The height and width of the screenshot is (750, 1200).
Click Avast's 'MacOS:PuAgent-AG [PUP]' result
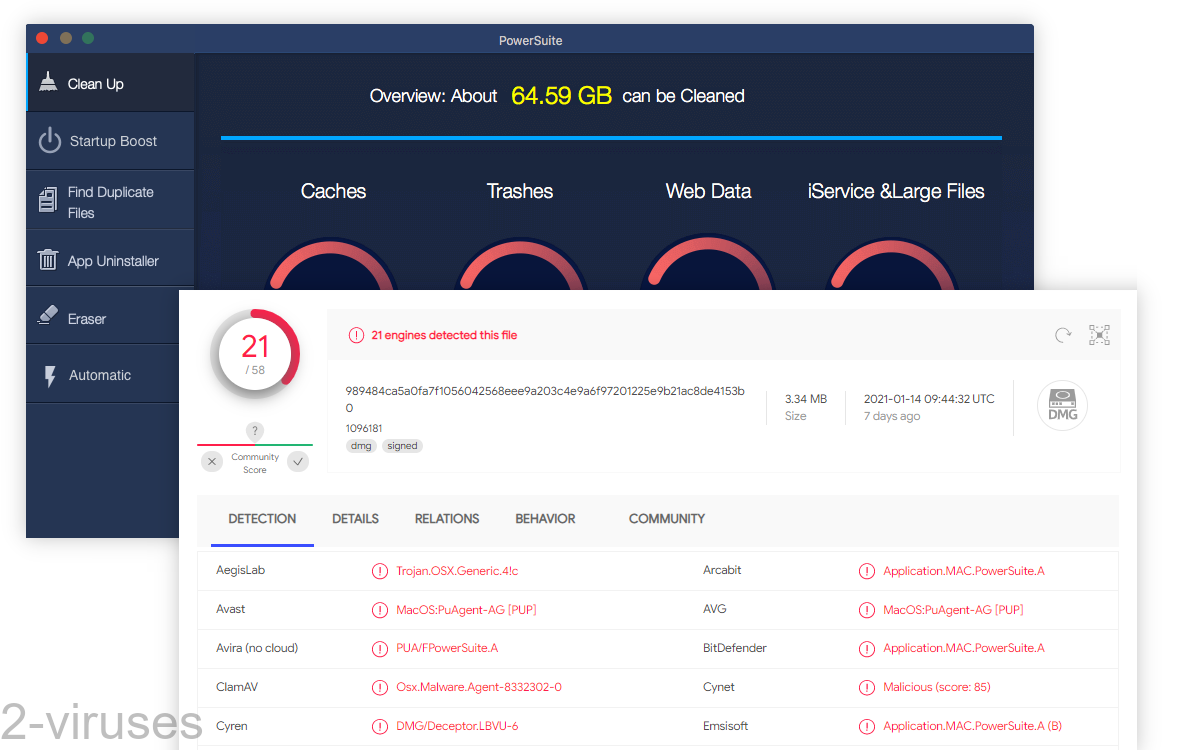(466, 610)
